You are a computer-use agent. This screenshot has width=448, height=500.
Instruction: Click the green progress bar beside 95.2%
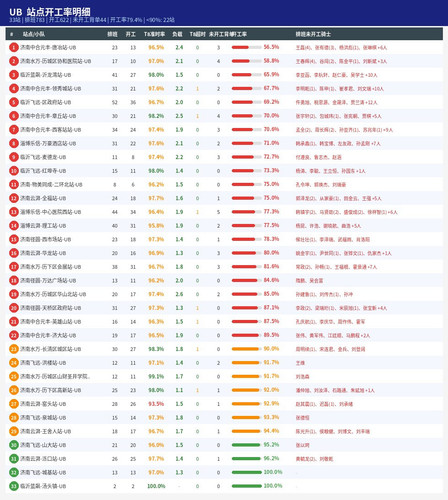(x=246, y=445)
